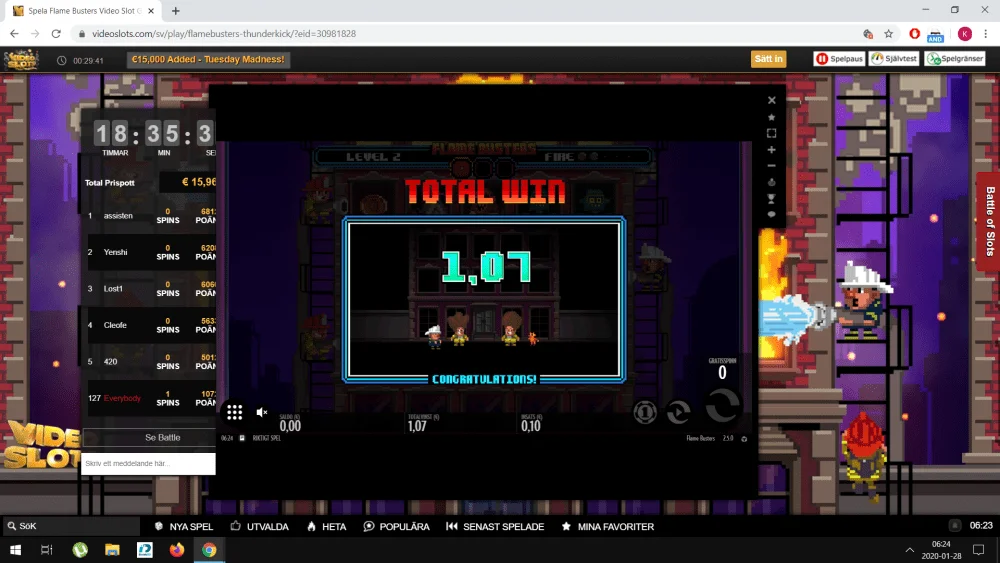Select assisten in the leaderboard
Viewport: 1000px width, 563px height.
click(x=118, y=216)
